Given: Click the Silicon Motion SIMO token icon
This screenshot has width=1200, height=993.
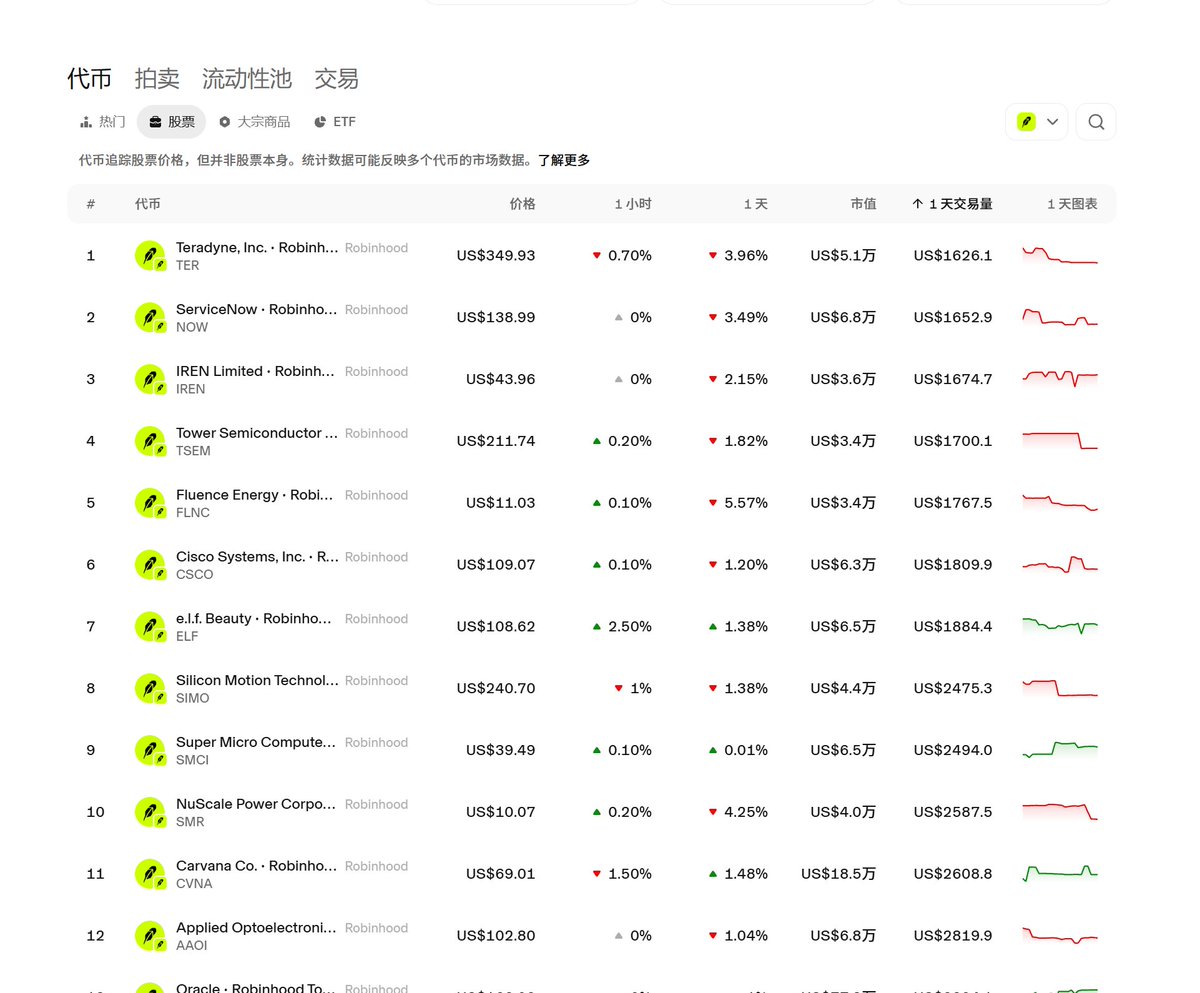Looking at the screenshot, I should [150, 689].
